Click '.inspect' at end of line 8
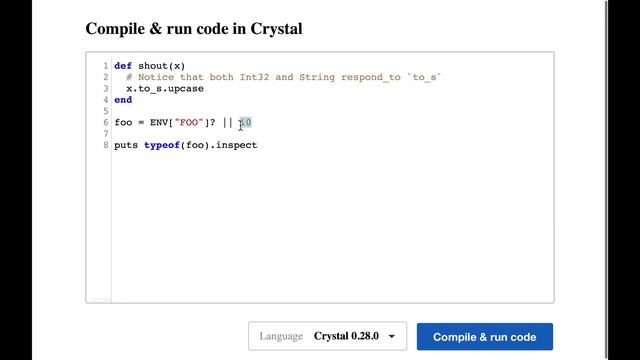The width and height of the screenshot is (640, 360). tap(233, 145)
